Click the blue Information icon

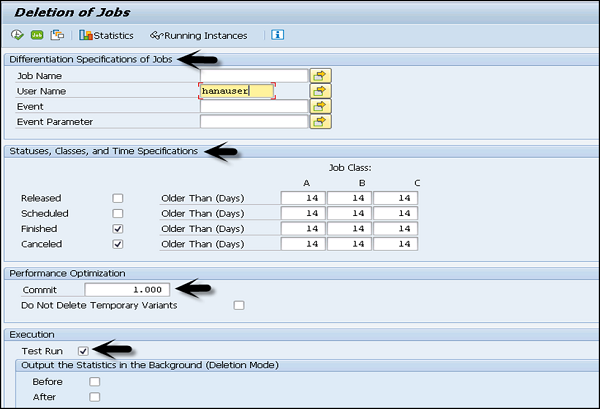(277, 35)
